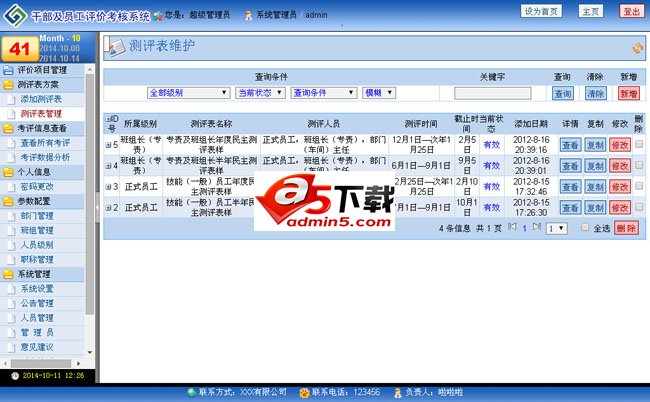Click the 考评信息查看 folder icon
Viewport: 650px width, 402px height.
point(8,128)
